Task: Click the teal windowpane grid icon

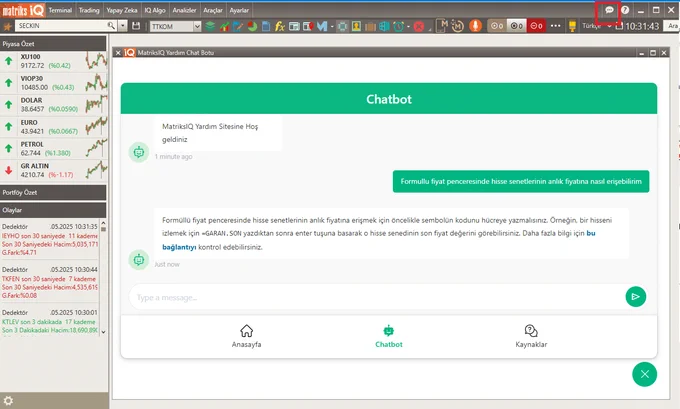Action: (384, 26)
